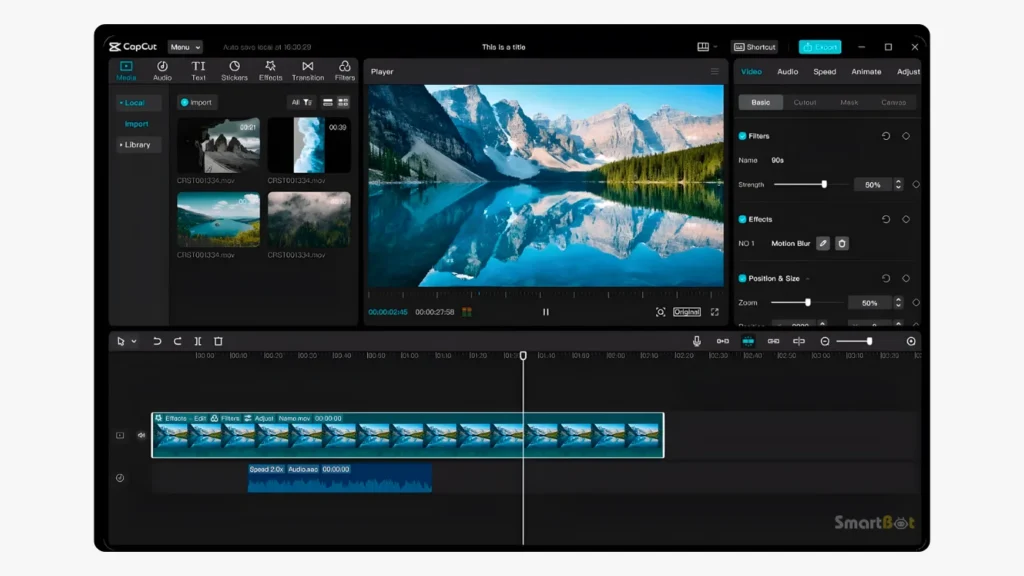Image resolution: width=1024 pixels, height=576 pixels.
Task: Toggle the Filters effect switch
Action: click(741, 135)
